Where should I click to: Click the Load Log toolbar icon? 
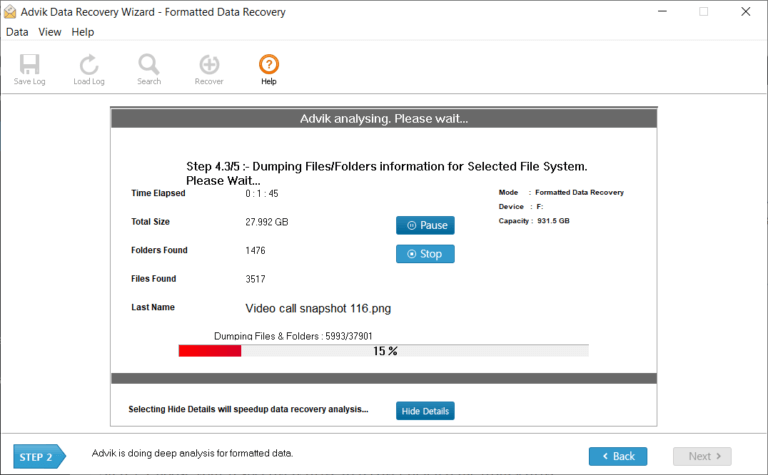tap(89, 68)
